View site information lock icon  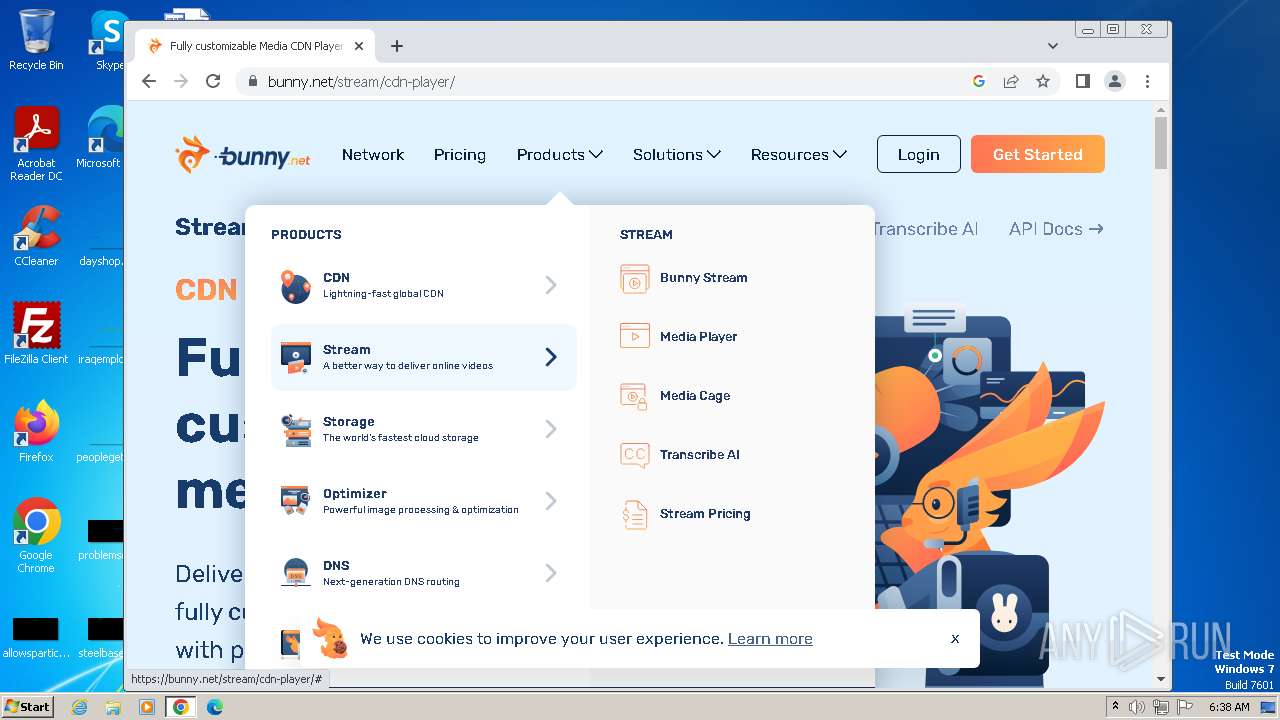click(x=252, y=81)
